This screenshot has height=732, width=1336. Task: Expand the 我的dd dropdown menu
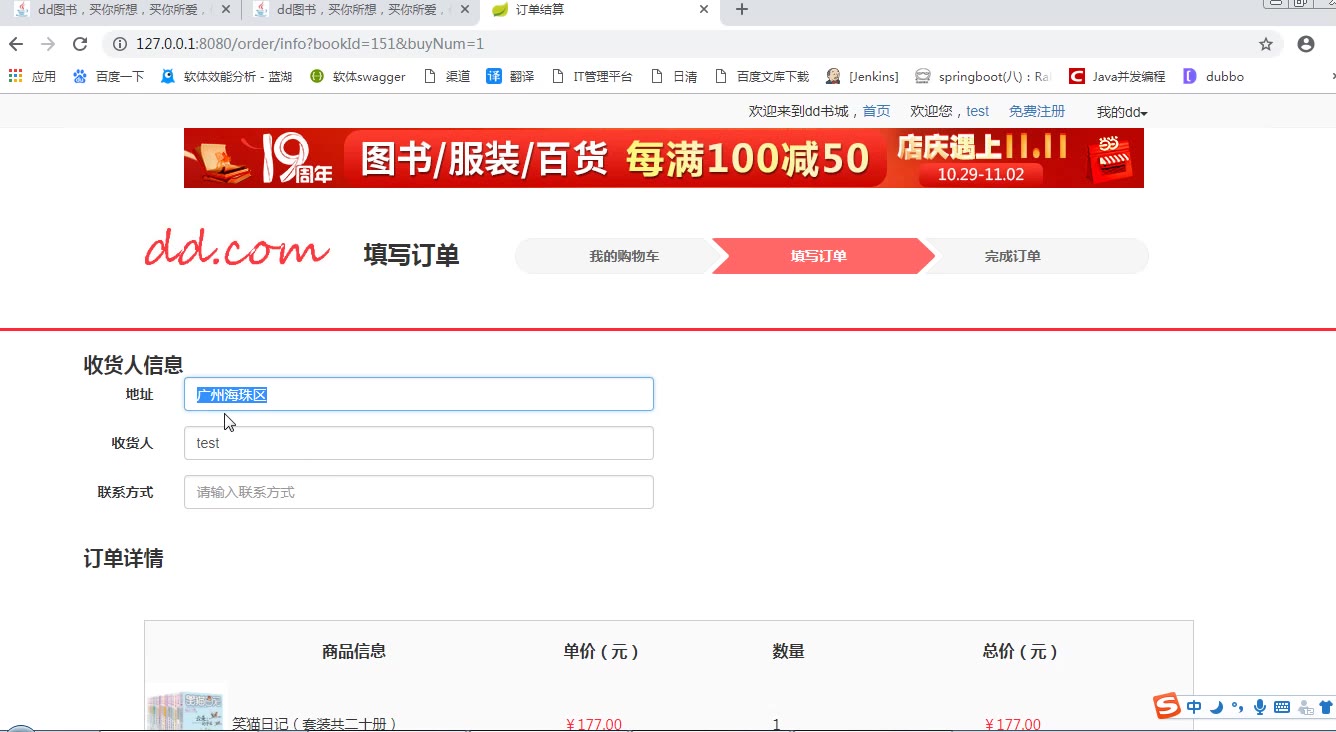point(1122,112)
